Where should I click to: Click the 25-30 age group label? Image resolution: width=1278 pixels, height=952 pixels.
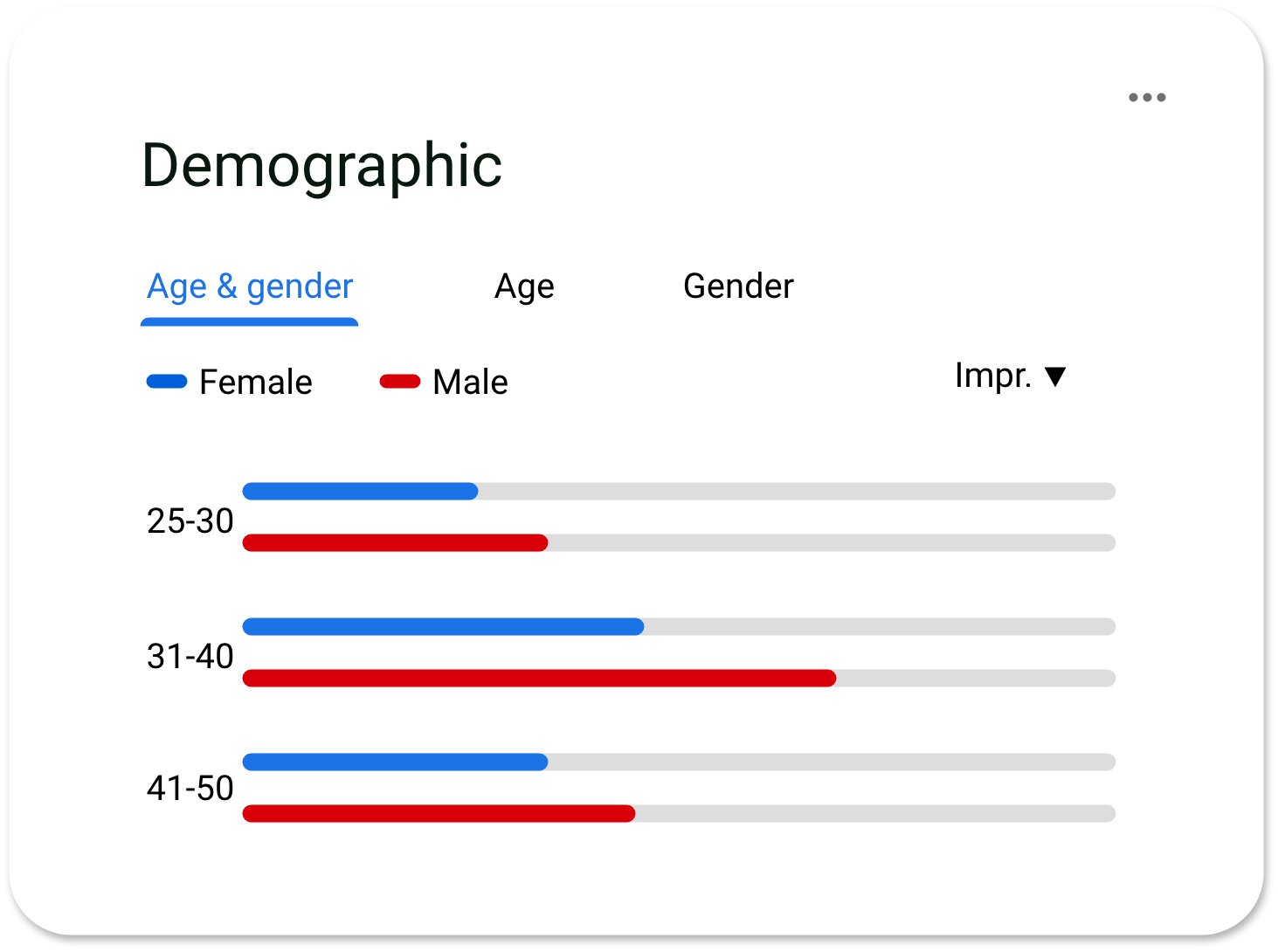pyautogui.click(x=190, y=521)
